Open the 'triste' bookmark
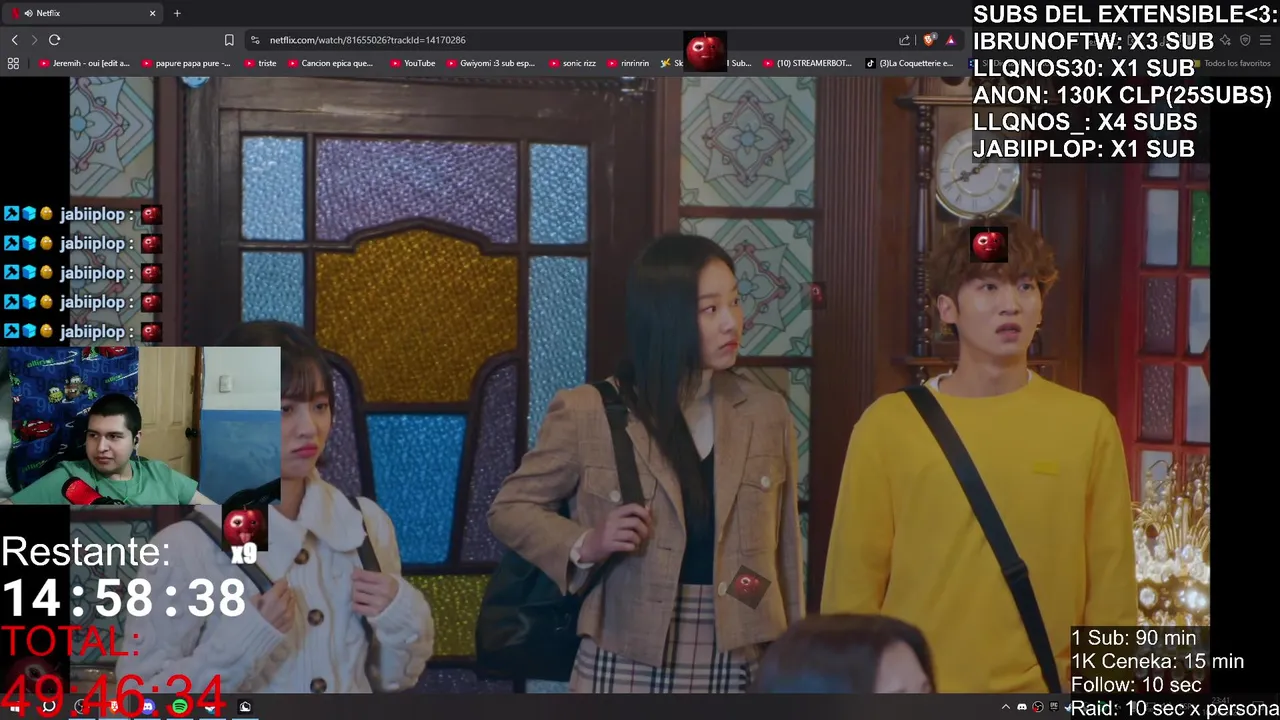The width and height of the screenshot is (1280, 720). pyautogui.click(x=260, y=63)
